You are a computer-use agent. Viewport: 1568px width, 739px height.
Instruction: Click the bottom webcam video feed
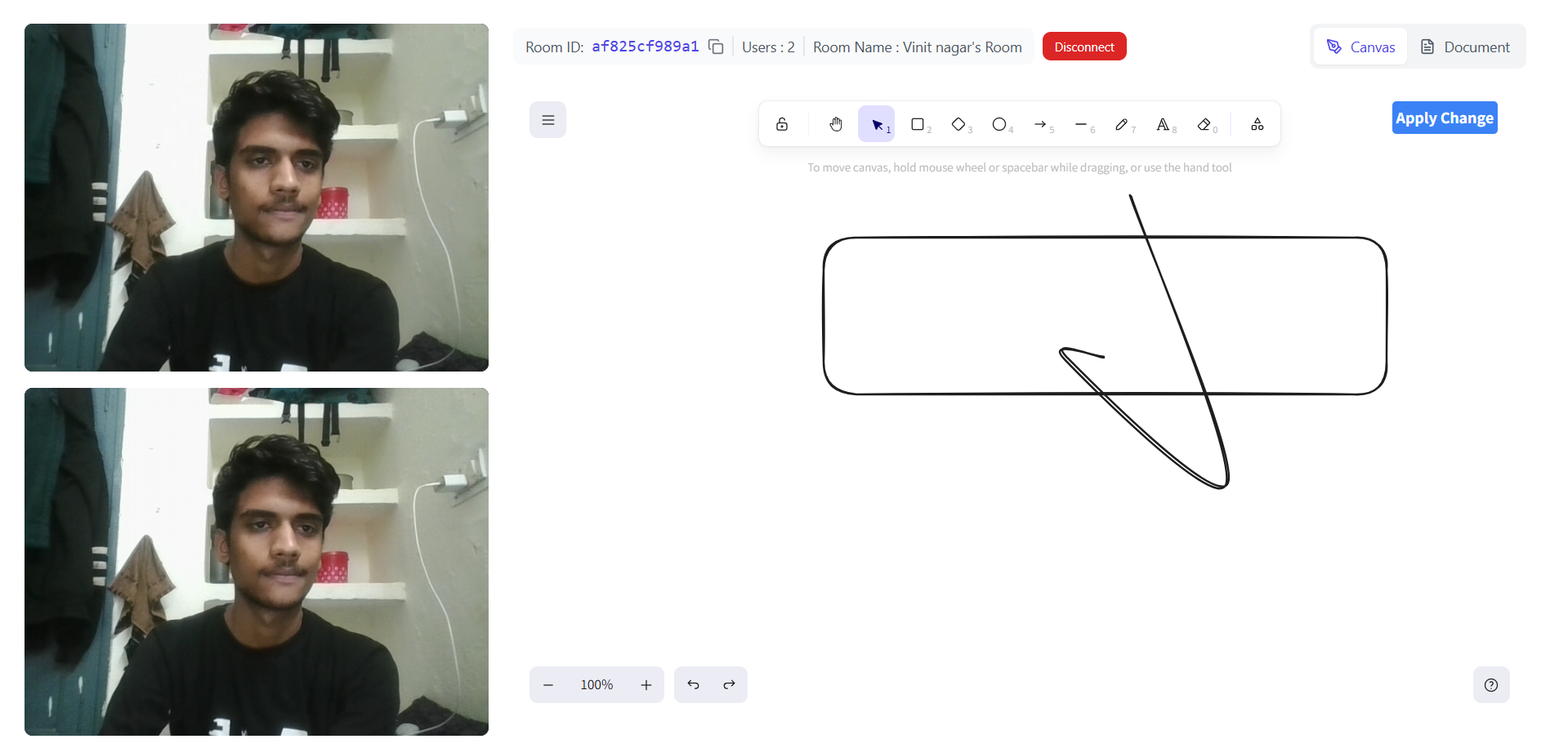[x=257, y=562]
